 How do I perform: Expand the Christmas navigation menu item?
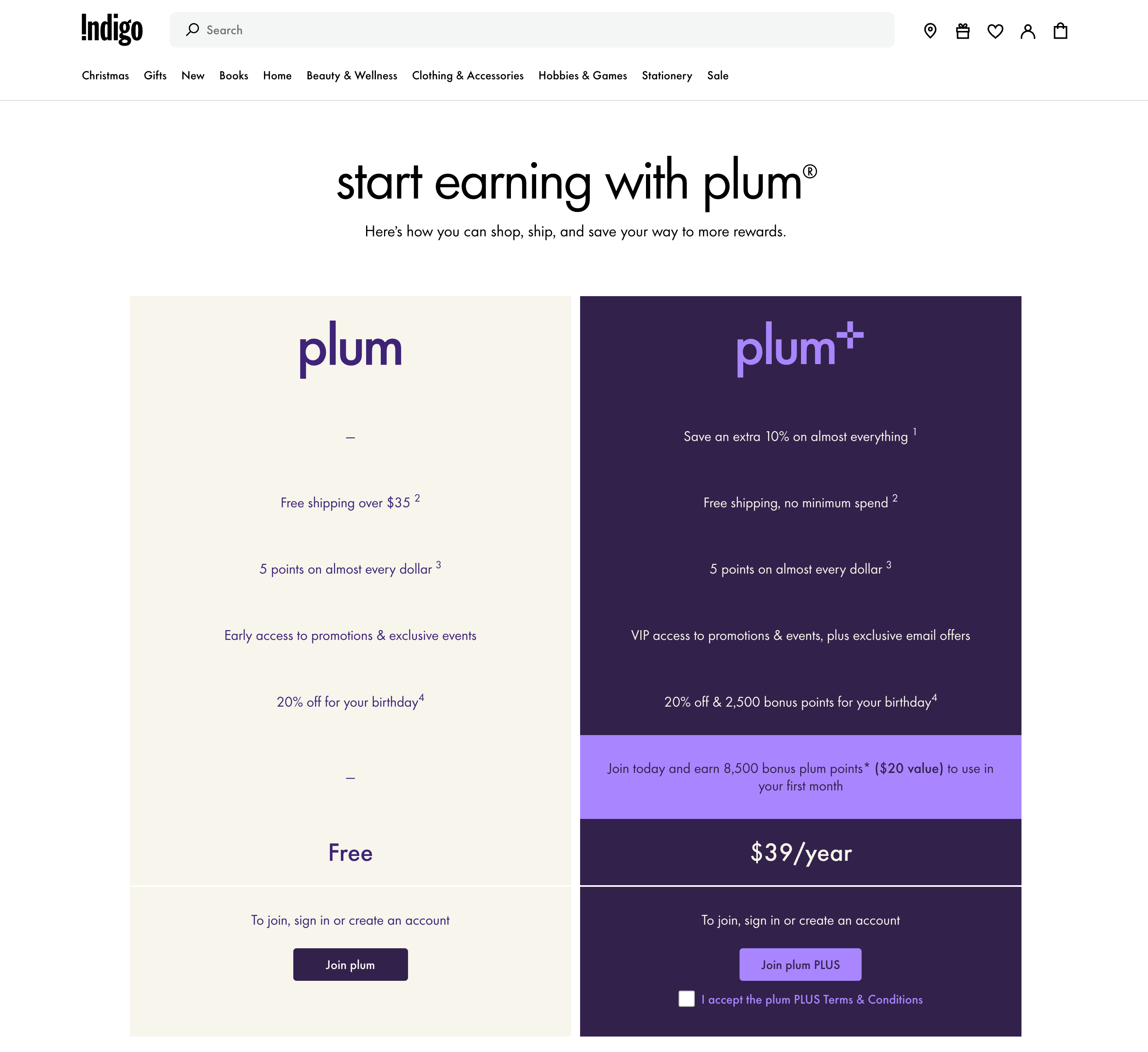[105, 75]
